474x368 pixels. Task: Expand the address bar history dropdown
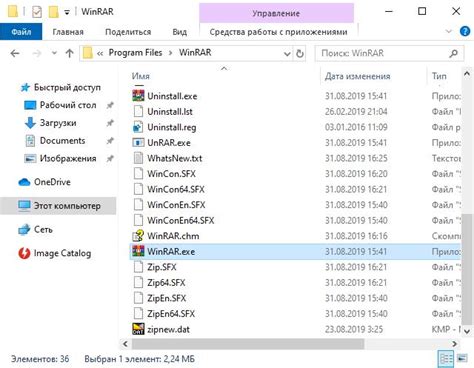(x=287, y=54)
